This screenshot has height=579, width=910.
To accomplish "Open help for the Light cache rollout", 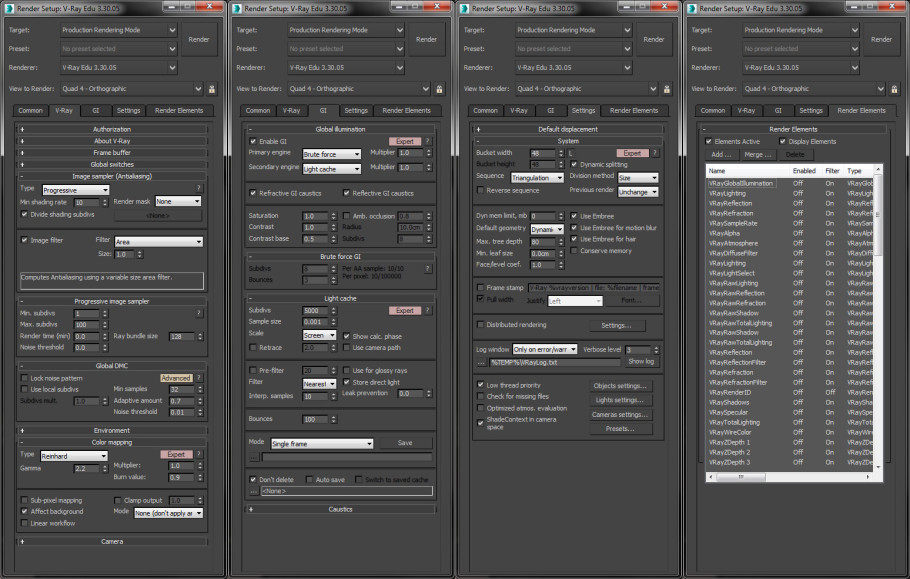I will coord(427,310).
